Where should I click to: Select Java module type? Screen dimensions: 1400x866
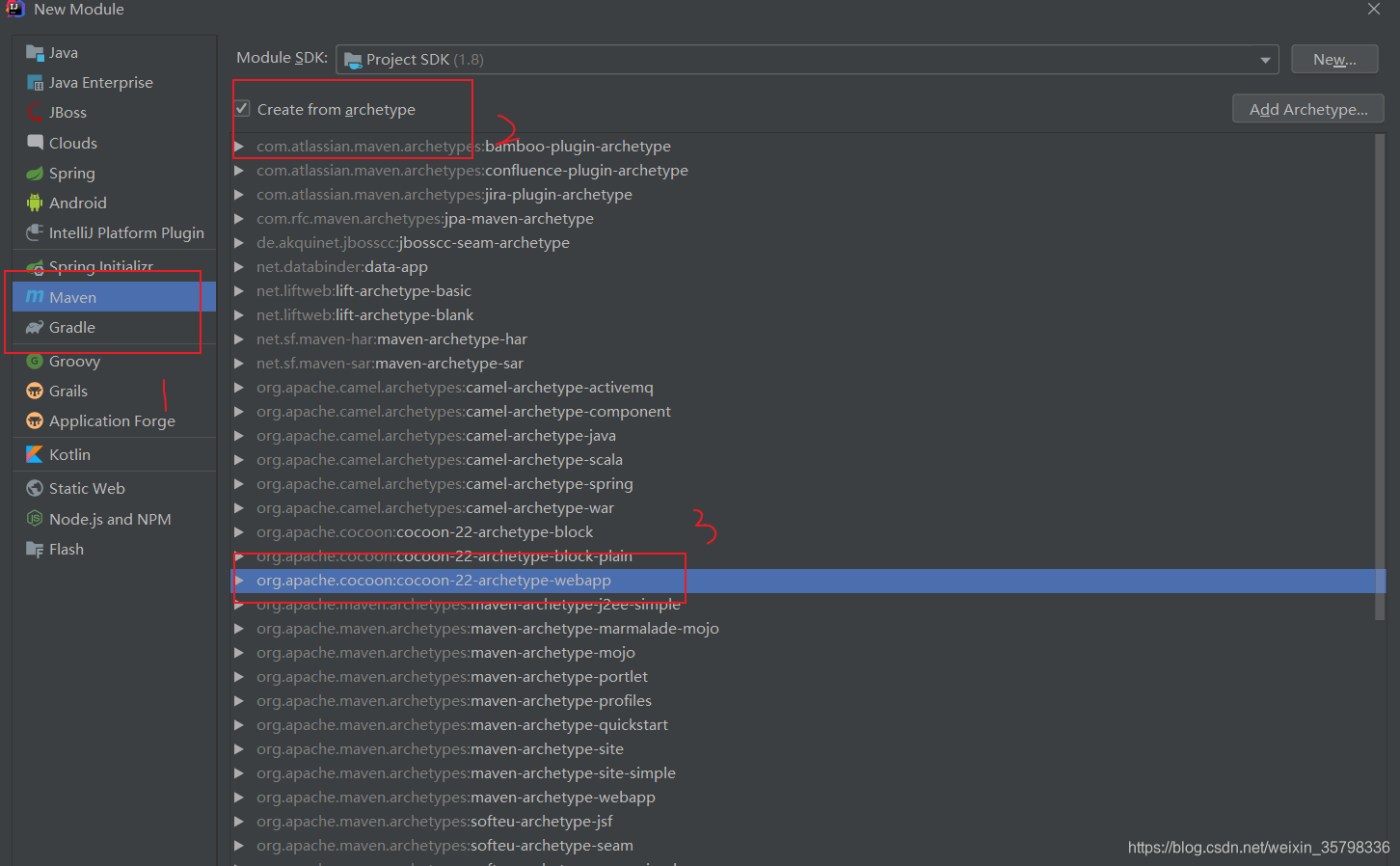coord(115,53)
